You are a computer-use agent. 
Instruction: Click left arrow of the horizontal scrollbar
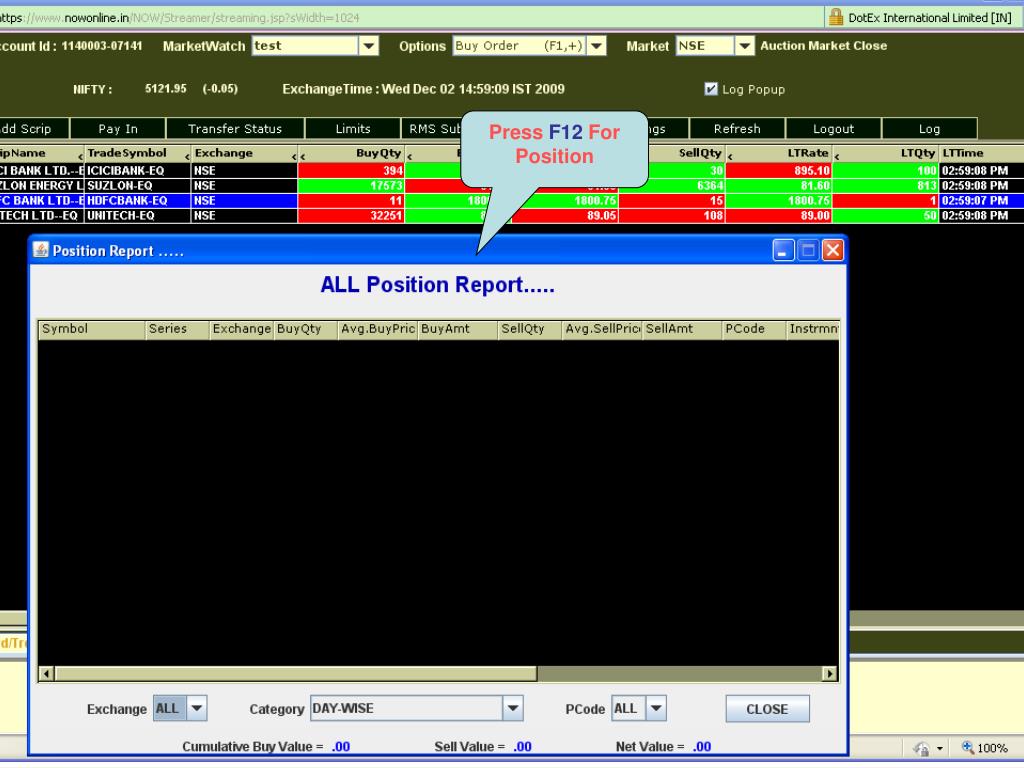[46, 674]
